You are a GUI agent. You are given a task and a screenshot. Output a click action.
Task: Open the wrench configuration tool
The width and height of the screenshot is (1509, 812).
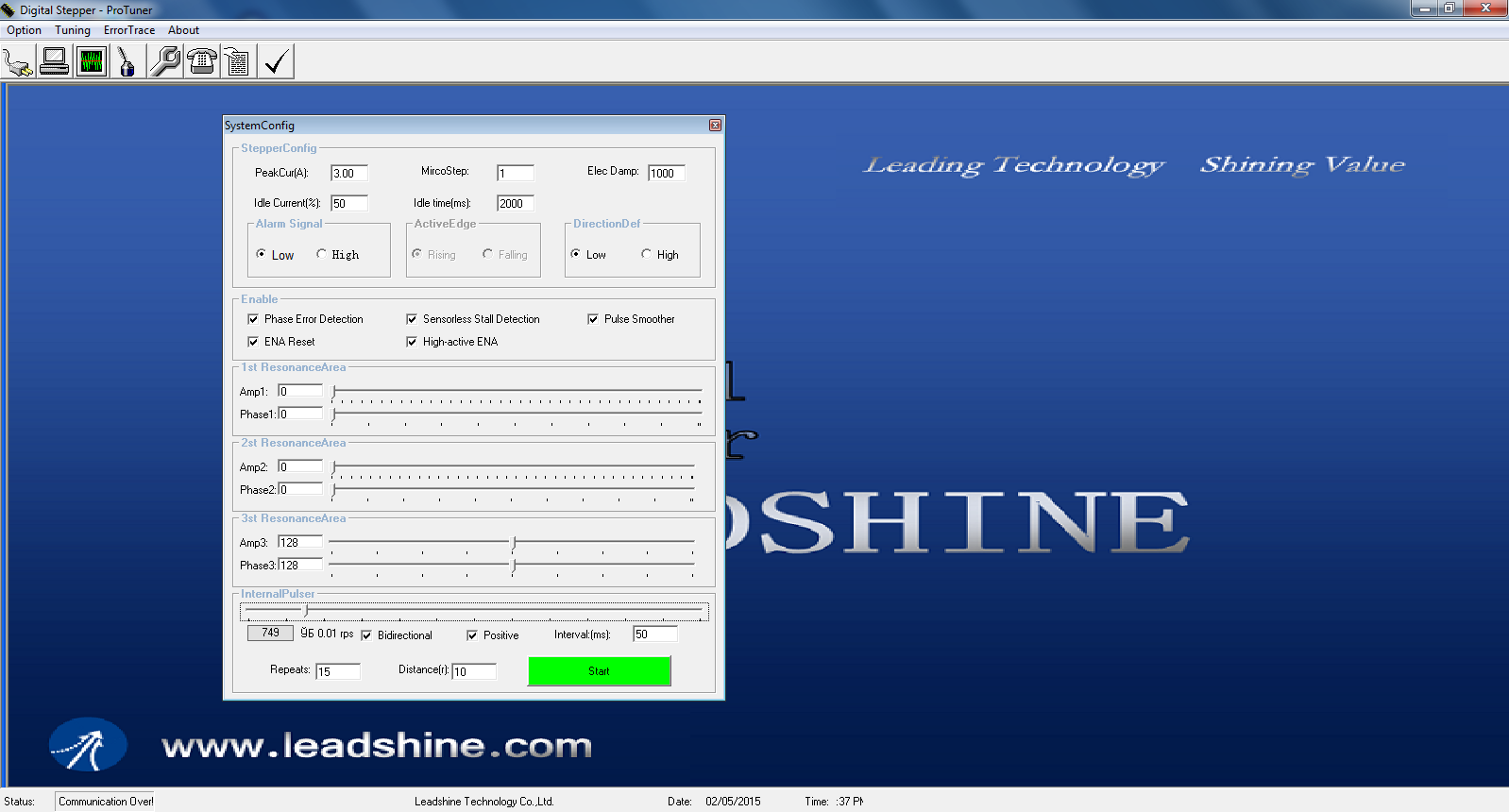[165, 62]
